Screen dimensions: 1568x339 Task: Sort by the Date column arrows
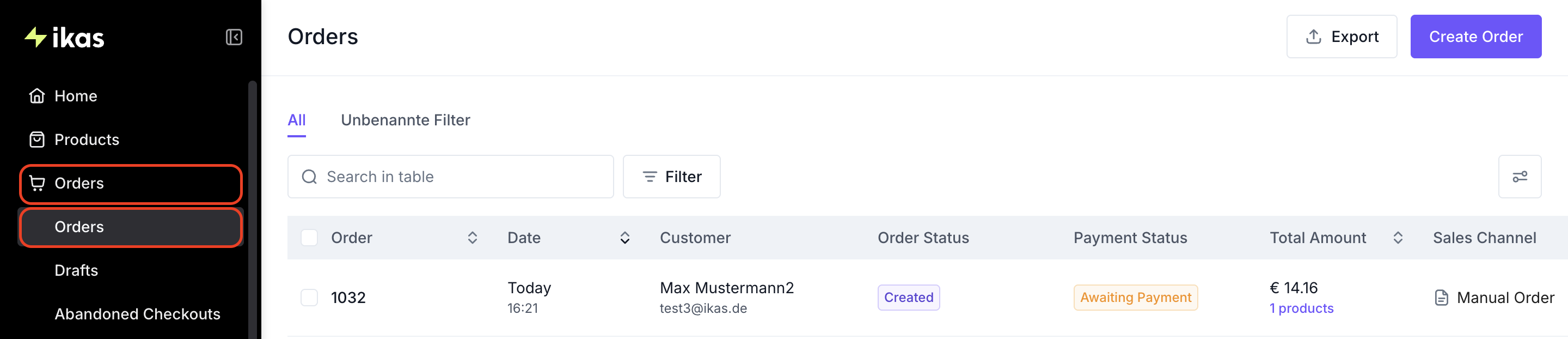pos(624,238)
